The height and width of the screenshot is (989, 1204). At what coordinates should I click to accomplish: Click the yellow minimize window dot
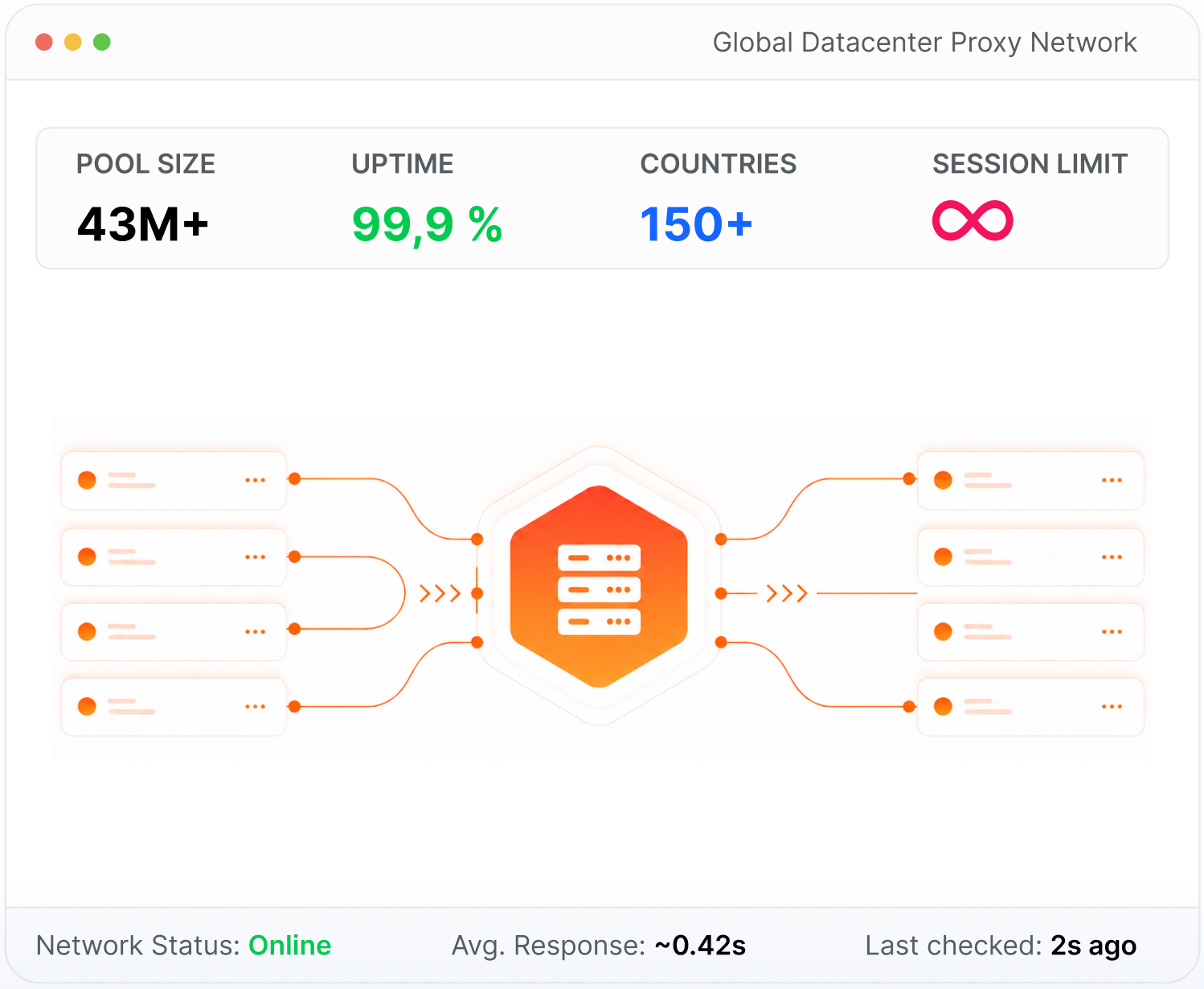(x=73, y=42)
